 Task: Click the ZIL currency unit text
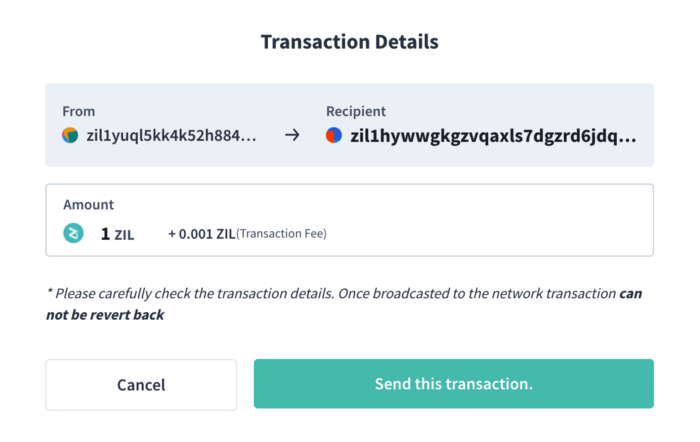point(125,235)
